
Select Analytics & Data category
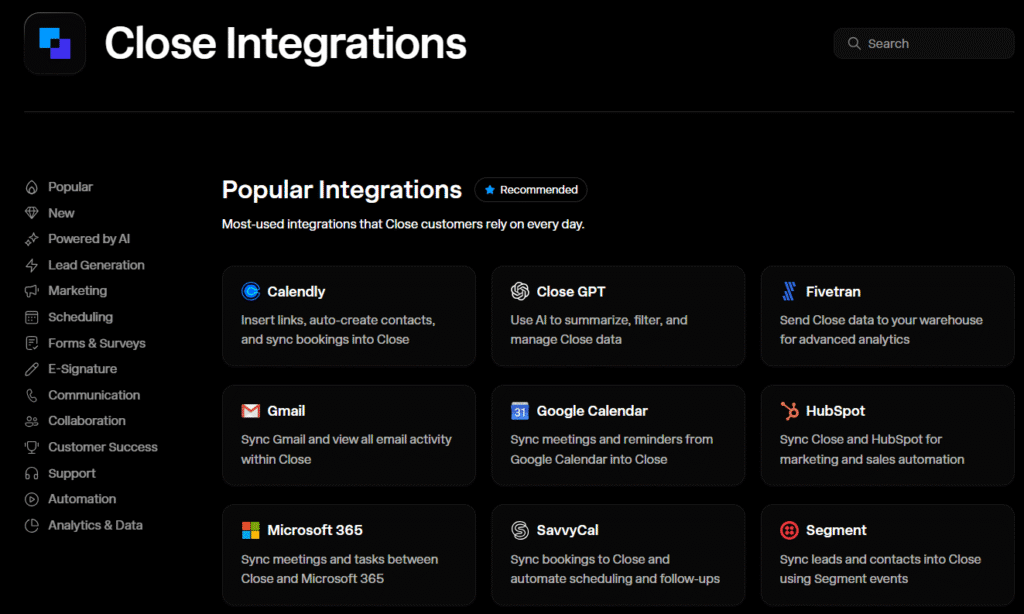(95, 525)
